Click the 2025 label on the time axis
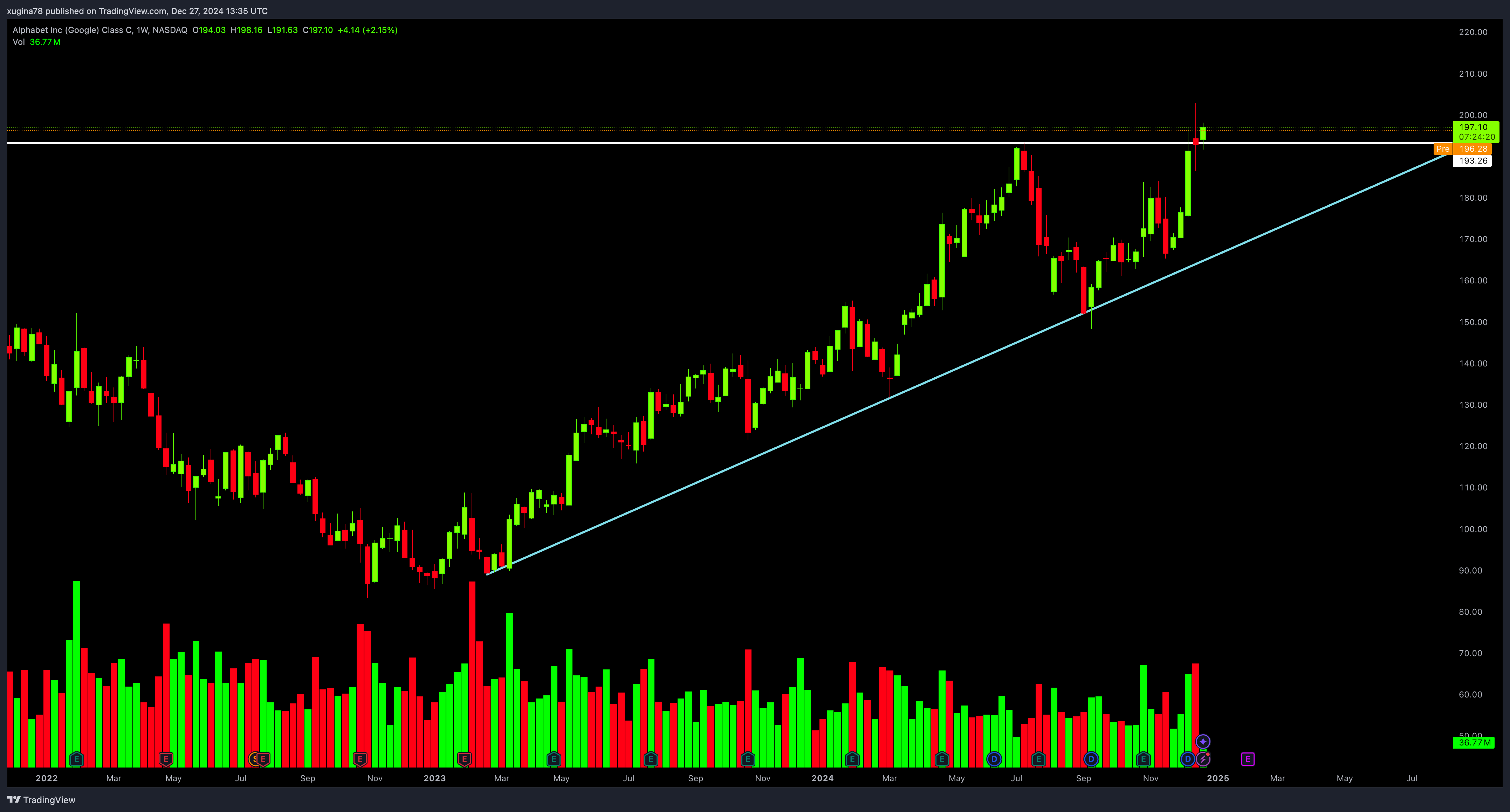 click(1218, 779)
